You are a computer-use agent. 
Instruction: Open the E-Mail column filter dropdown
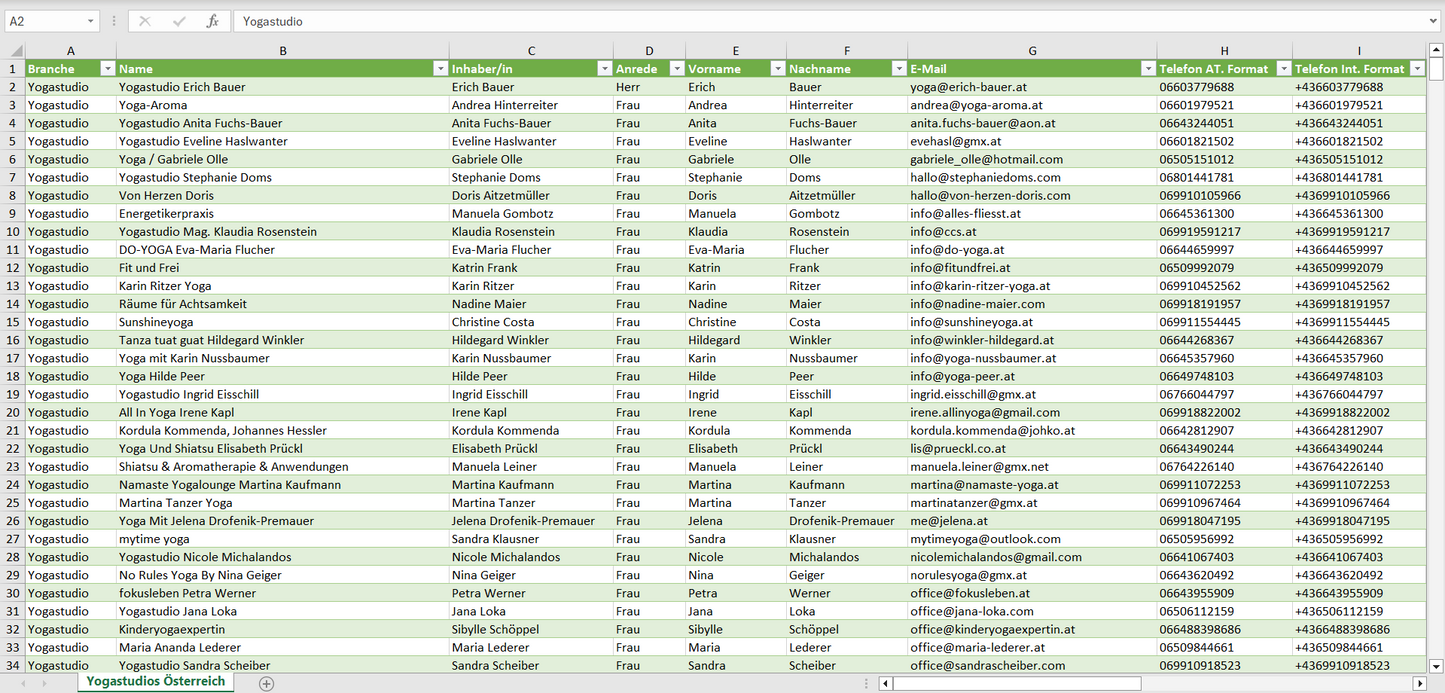[x=1147, y=69]
